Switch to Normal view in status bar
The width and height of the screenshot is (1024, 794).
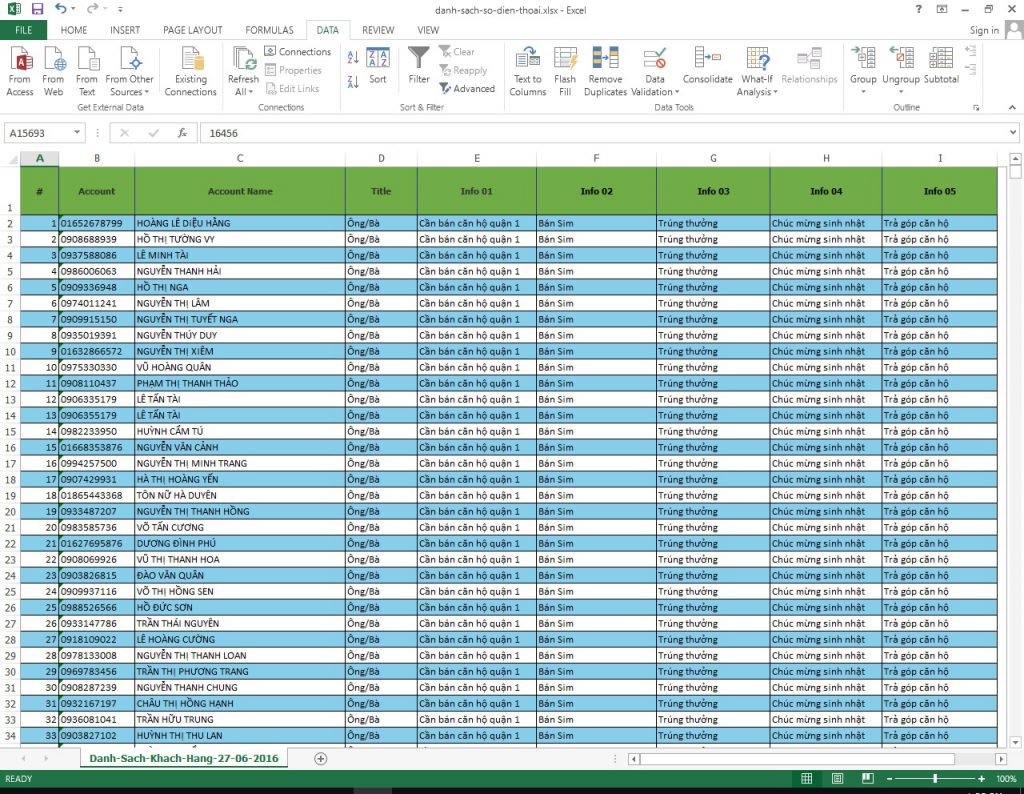click(807, 778)
